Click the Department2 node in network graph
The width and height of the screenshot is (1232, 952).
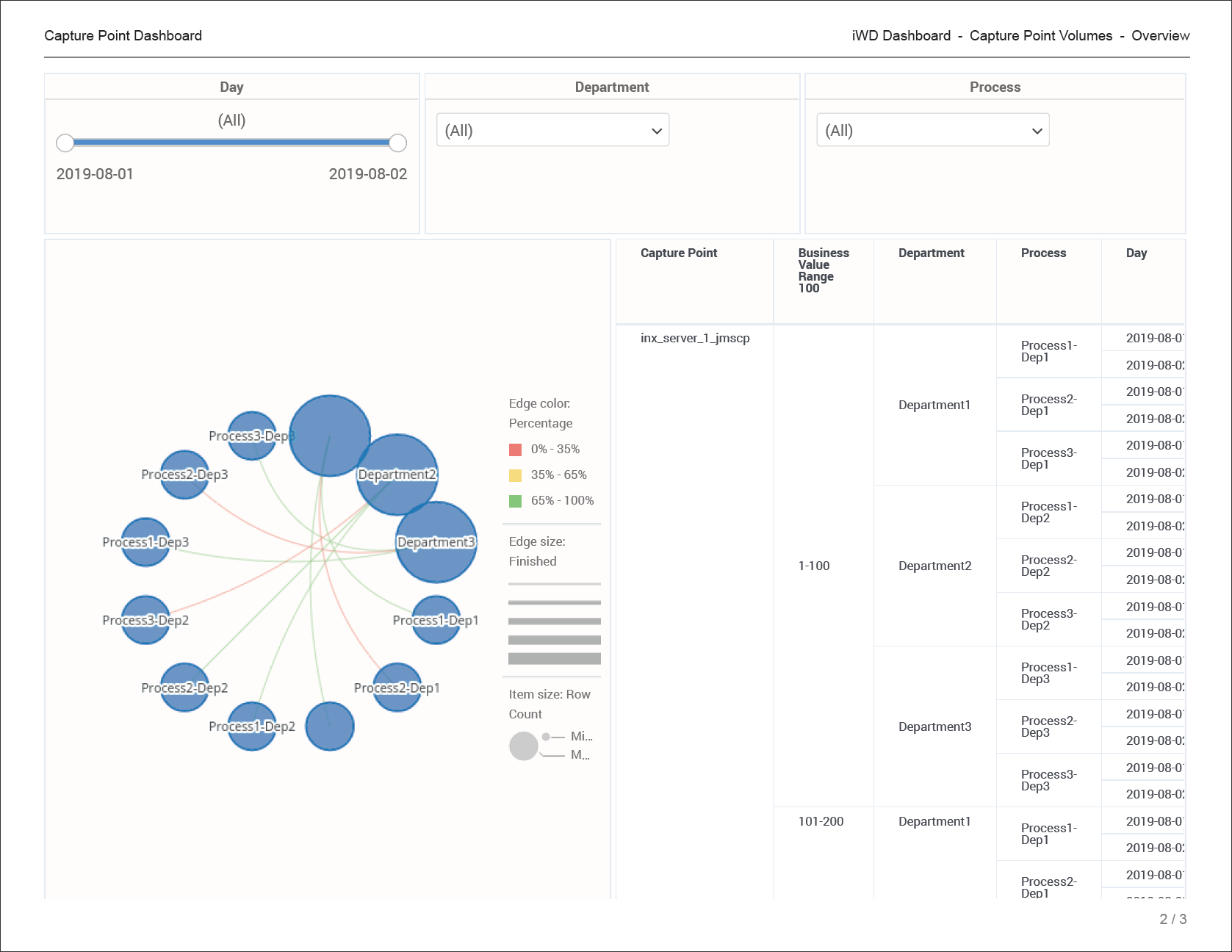(x=397, y=475)
